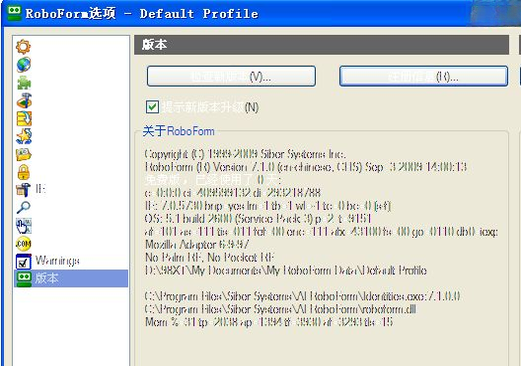This screenshot has width=521, height=366.
Task: Open the hand-pointer context menu category
Action: coord(23,226)
